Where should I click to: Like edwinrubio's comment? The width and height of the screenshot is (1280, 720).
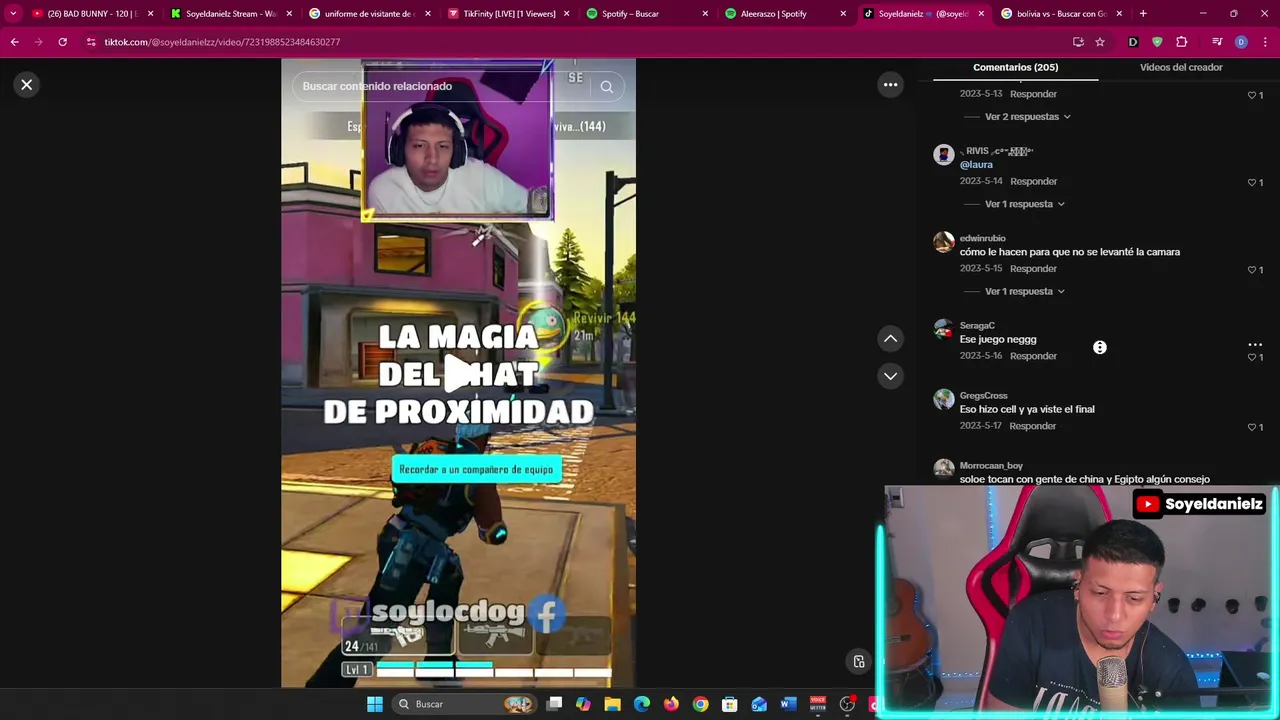(1252, 270)
